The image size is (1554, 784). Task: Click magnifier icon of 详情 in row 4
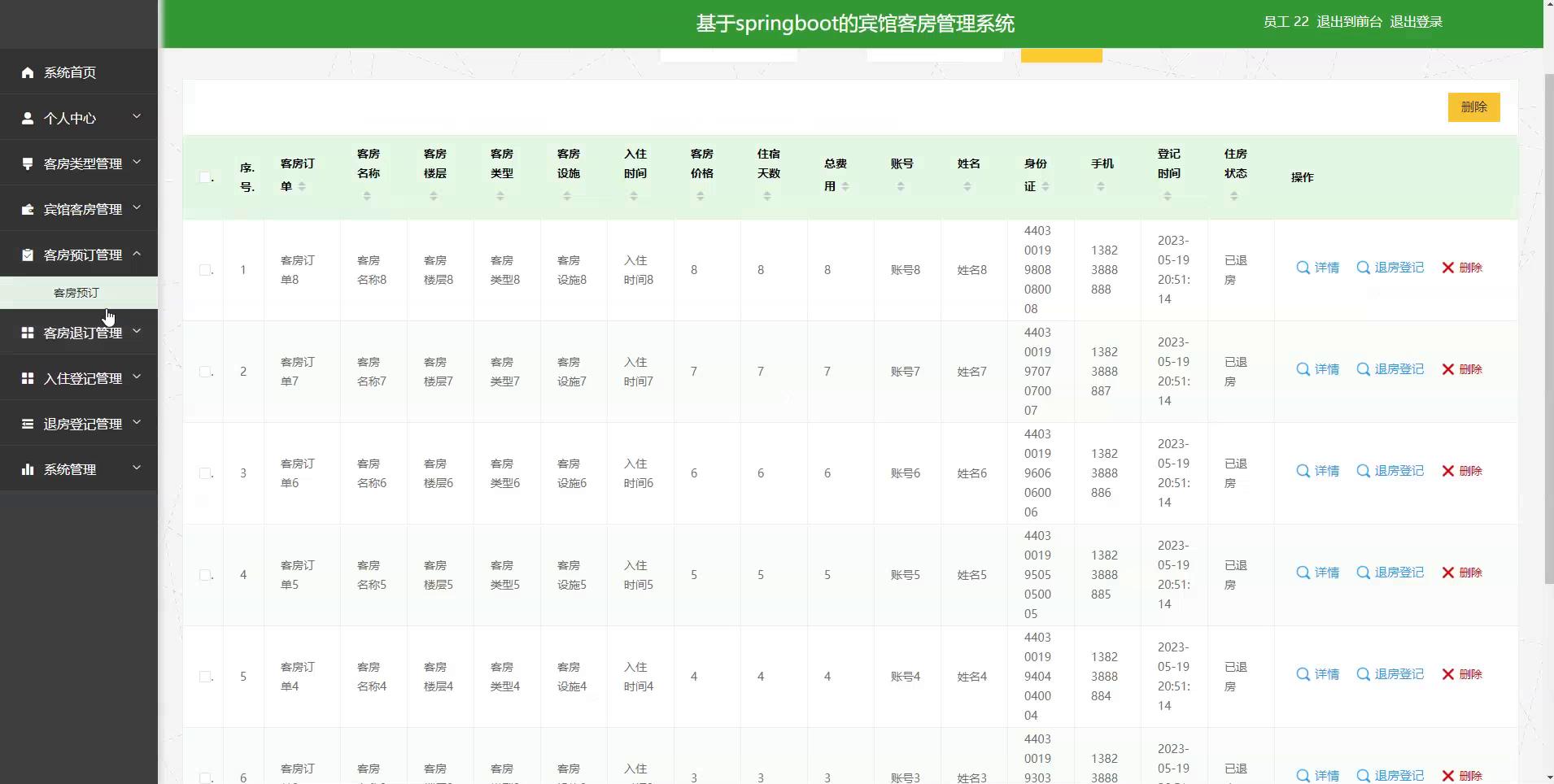click(x=1303, y=573)
